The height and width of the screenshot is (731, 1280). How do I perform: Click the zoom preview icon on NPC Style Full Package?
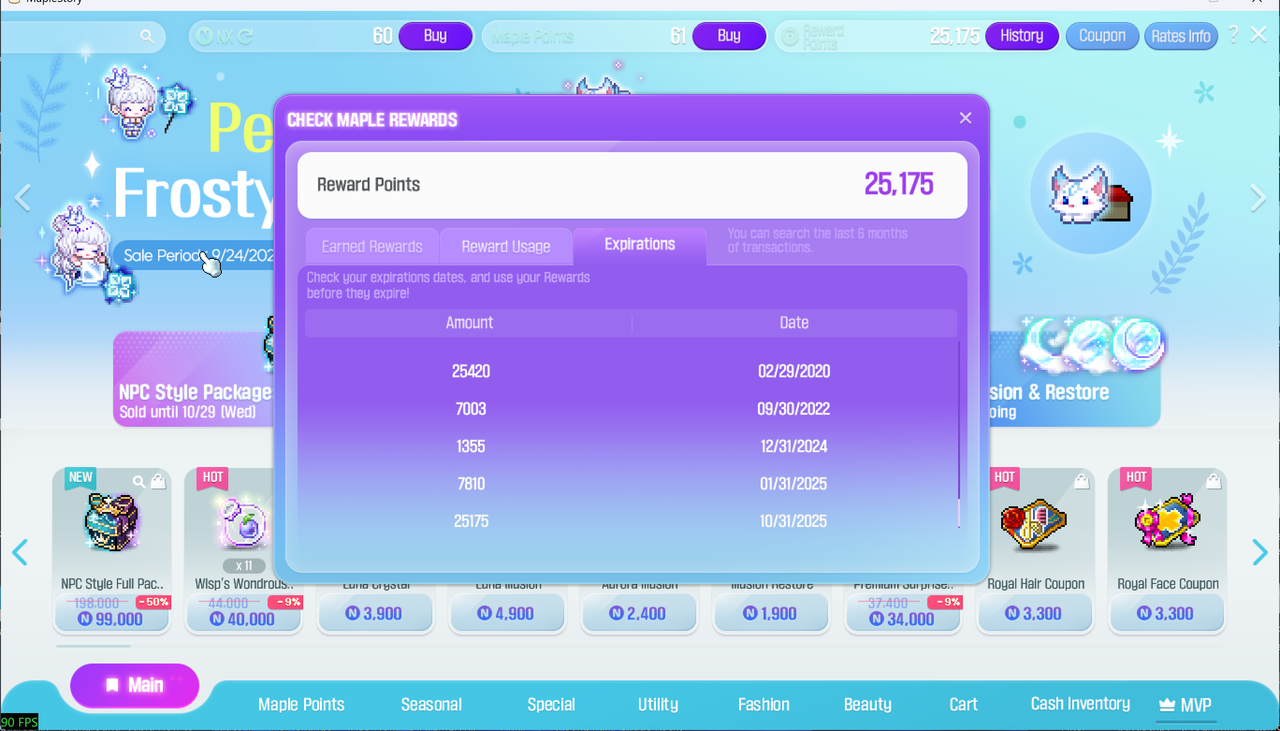[138, 481]
